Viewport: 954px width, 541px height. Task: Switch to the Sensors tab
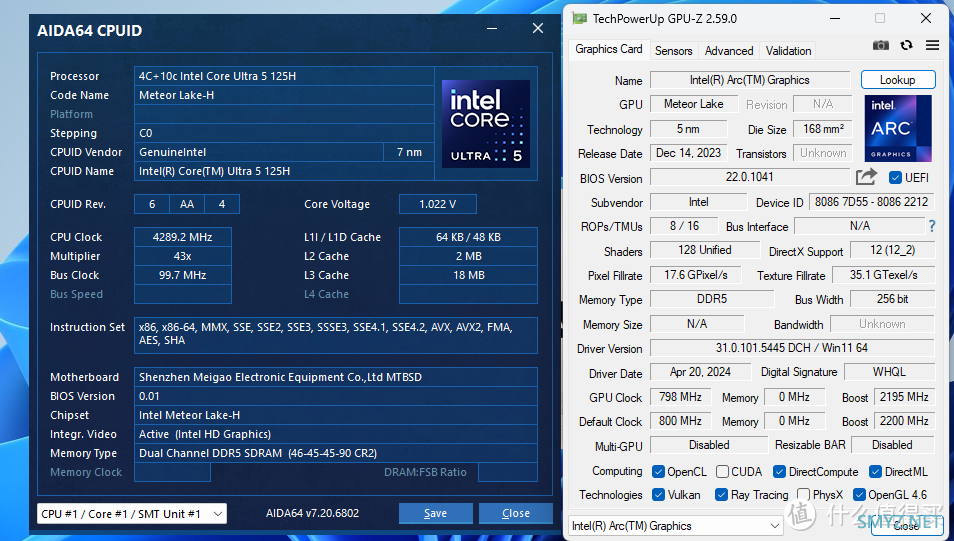pyautogui.click(x=674, y=51)
